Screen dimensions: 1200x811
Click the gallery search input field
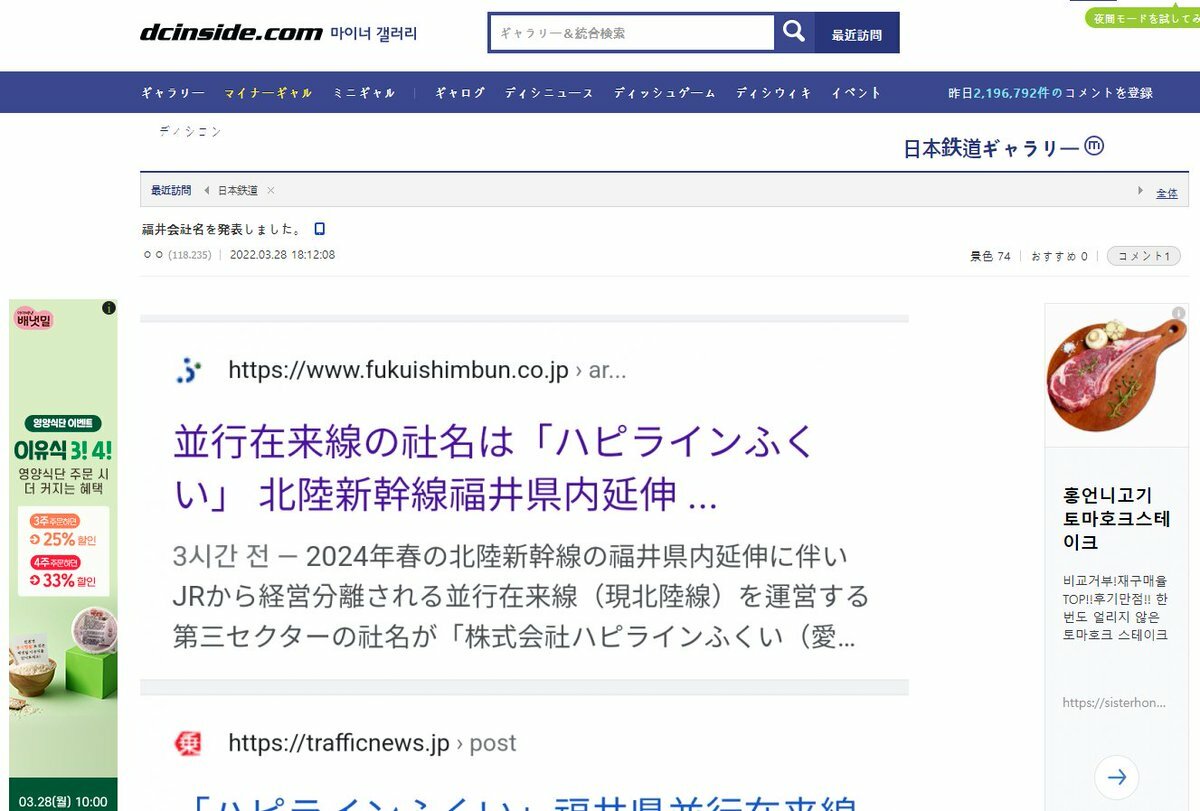(x=632, y=33)
